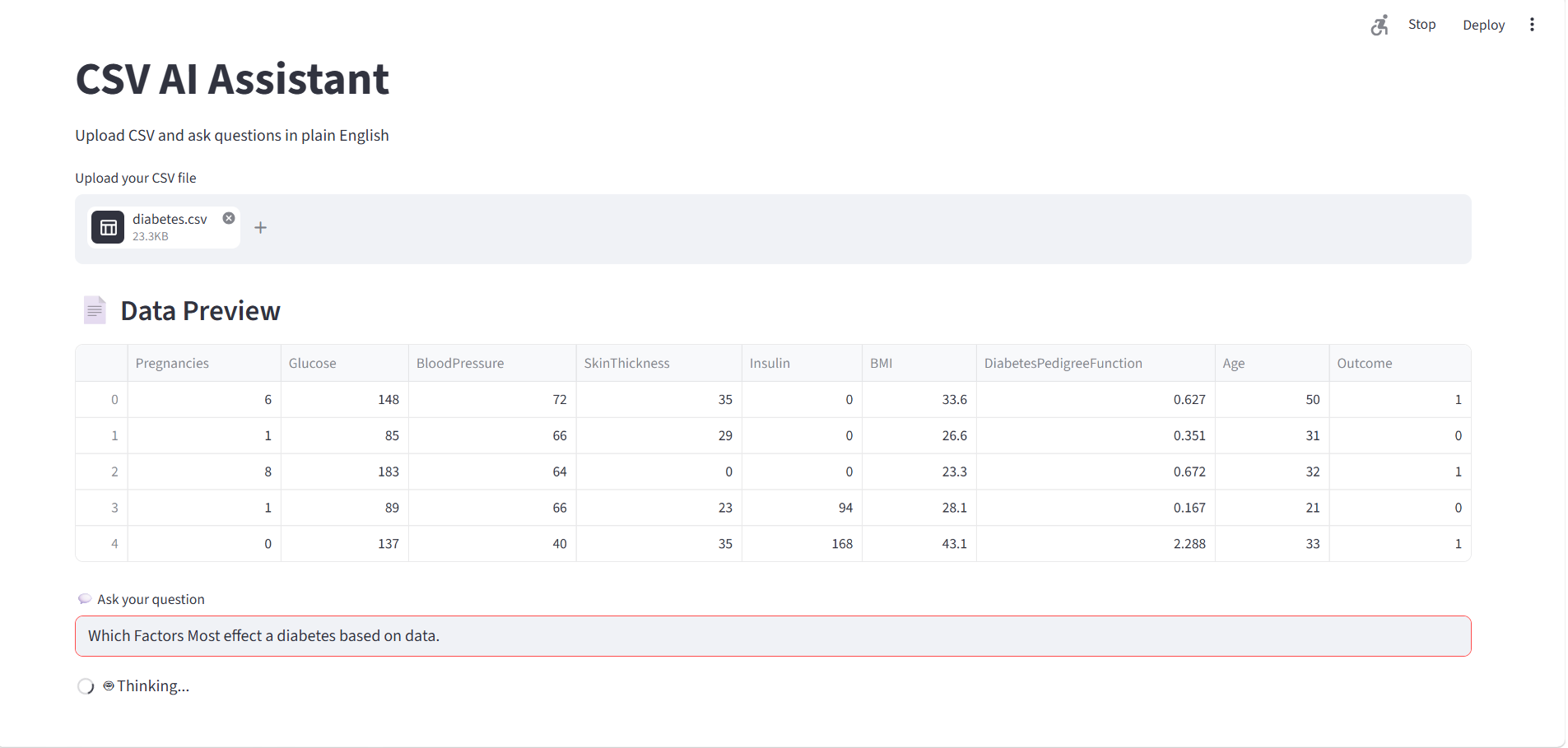Sort by the Insulin column header
The height and width of the screenshot is (748, 1568).
pos(802,363)
